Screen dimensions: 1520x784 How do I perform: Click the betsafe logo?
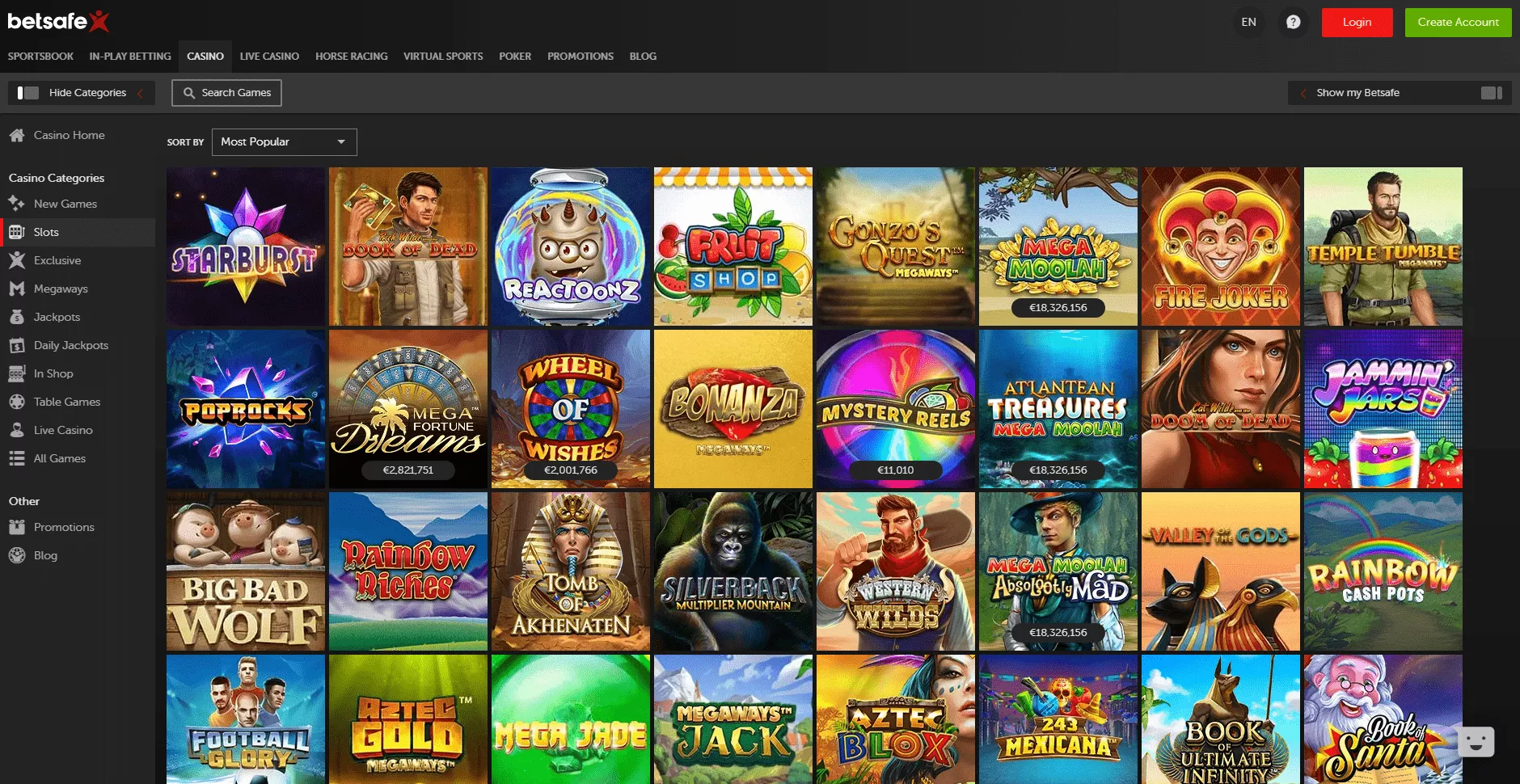57,21
